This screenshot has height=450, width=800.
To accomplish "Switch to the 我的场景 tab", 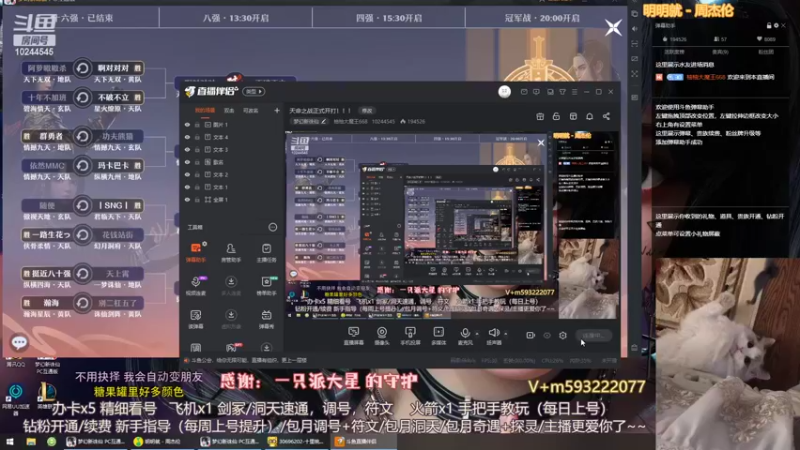I will pos(205,110).
